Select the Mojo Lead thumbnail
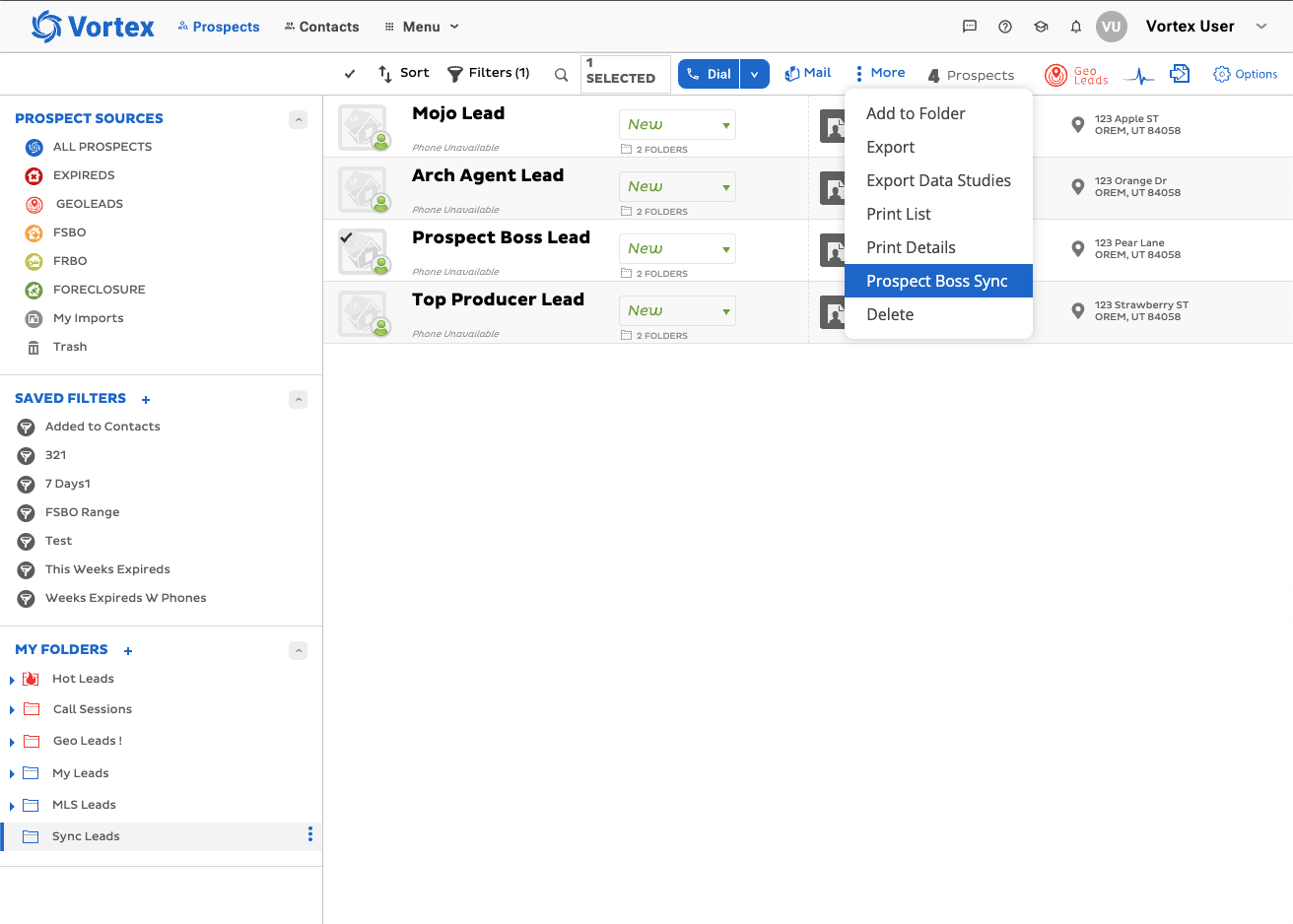The width and height of the screenshot is (1293, 924). (363, 127)
